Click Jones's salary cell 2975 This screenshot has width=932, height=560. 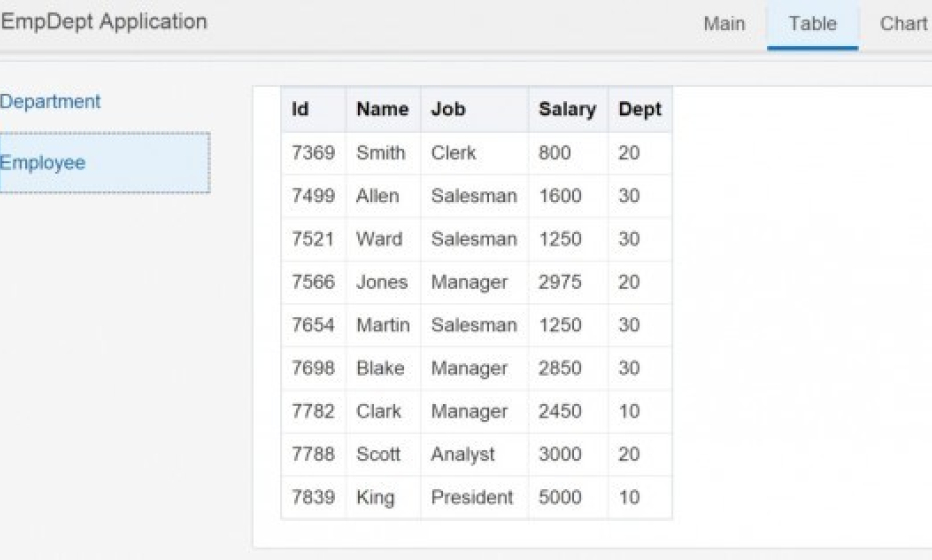(560, 282)
